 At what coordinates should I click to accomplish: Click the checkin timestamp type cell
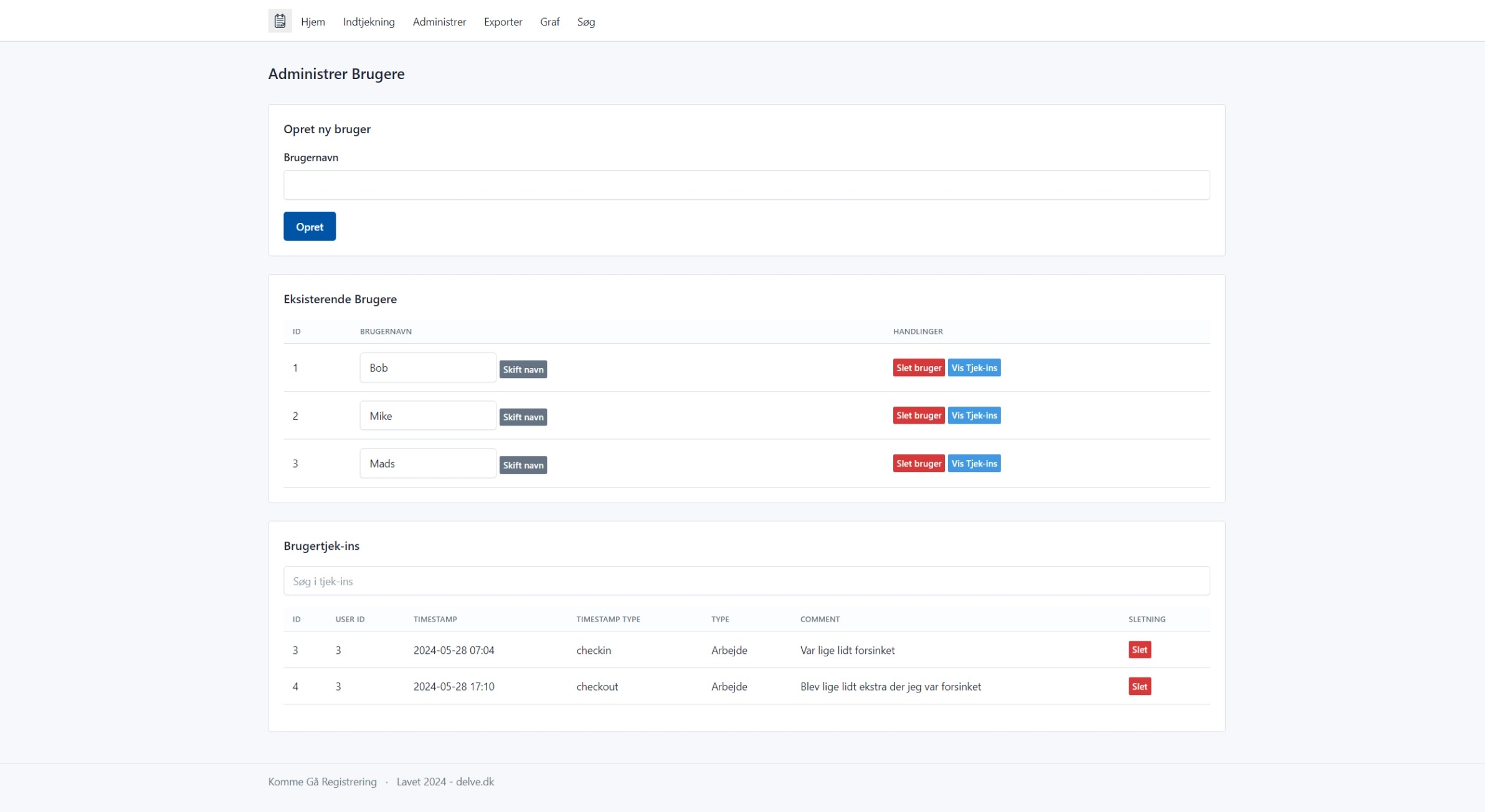pyautogui.click(x=594, y=650)
